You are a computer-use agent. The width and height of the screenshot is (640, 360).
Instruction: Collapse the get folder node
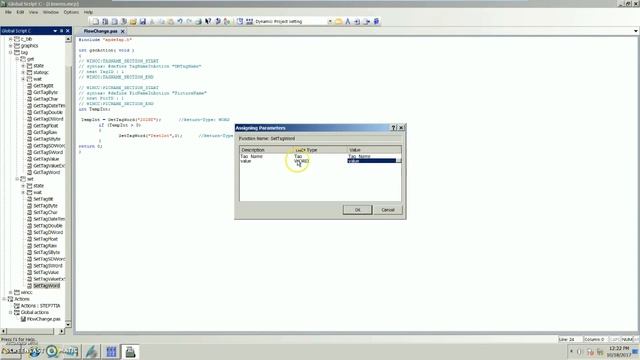[17, 59]
